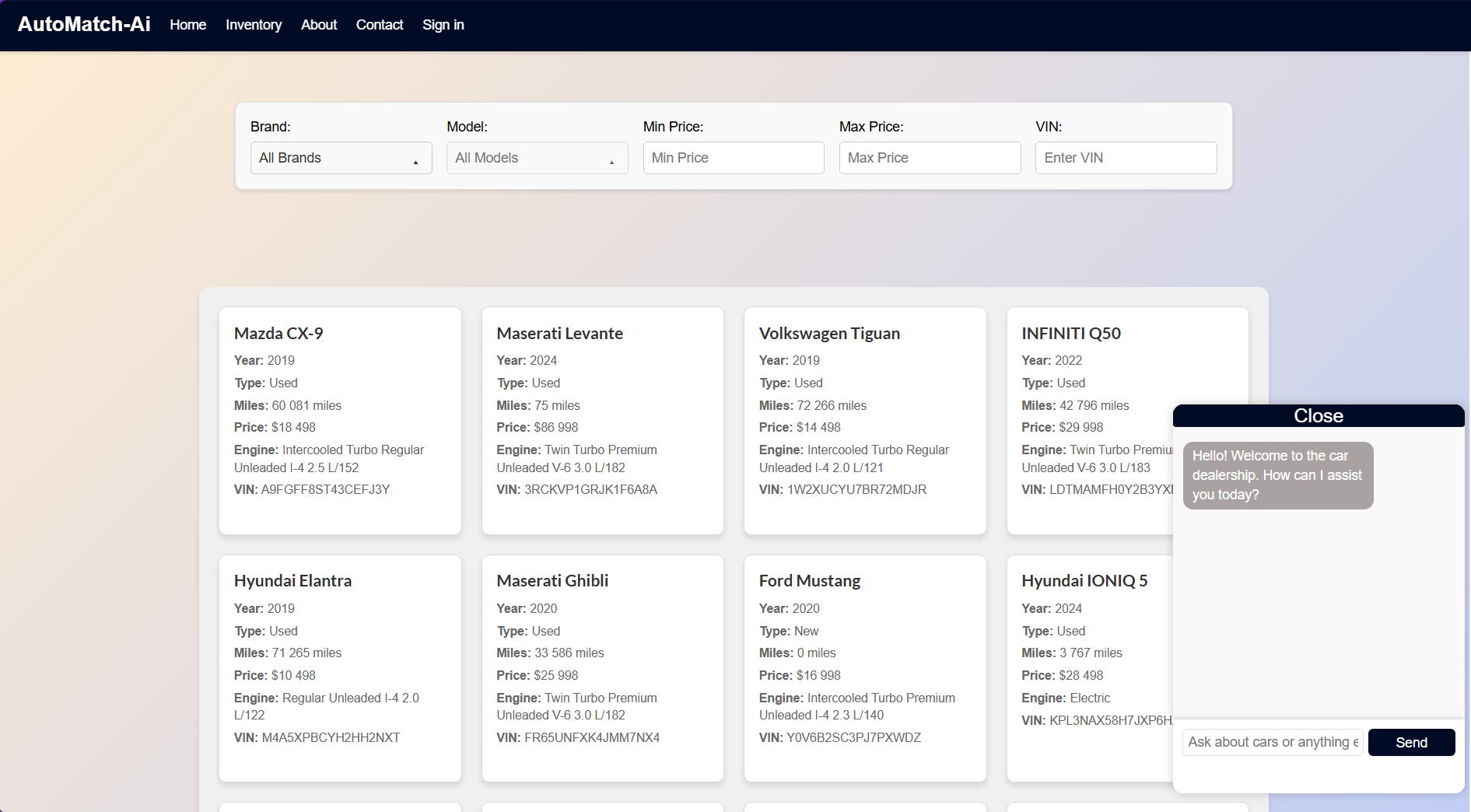Open the Inventory page
This screenshot has height=812, width=1471.
pyautogui.click(x=254, y=25)
